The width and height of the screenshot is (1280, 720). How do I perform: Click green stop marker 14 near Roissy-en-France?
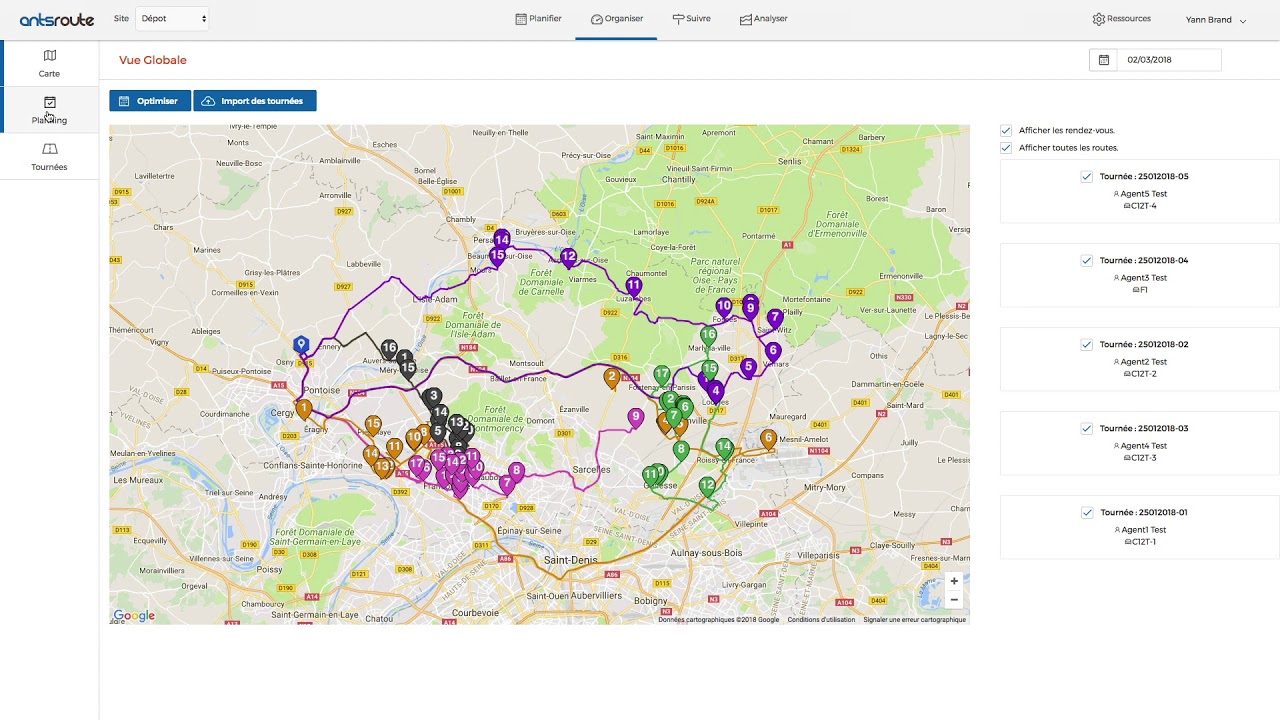click(724, 448)
